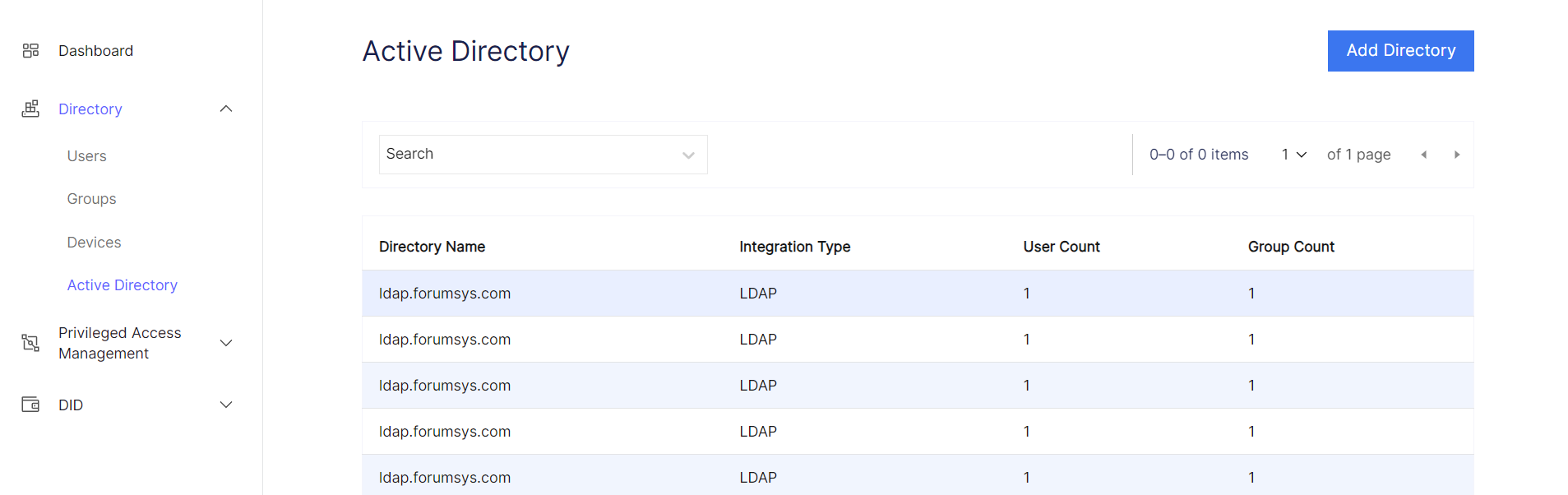Open the Search dropdown field
1568x495 pixels.
543,155
